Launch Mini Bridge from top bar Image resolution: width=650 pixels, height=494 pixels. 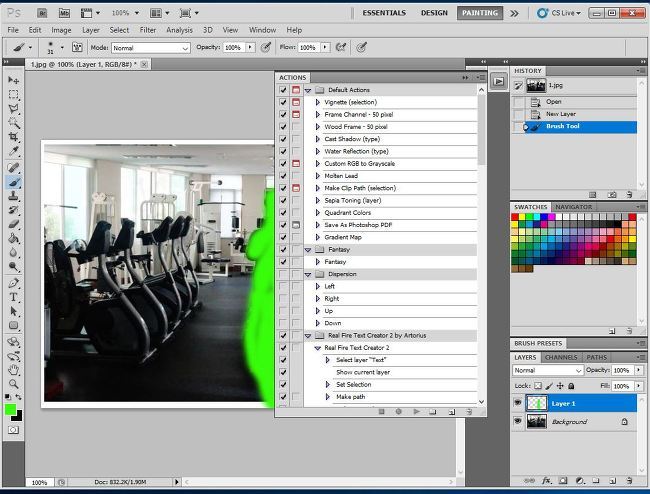pos(64,13)
